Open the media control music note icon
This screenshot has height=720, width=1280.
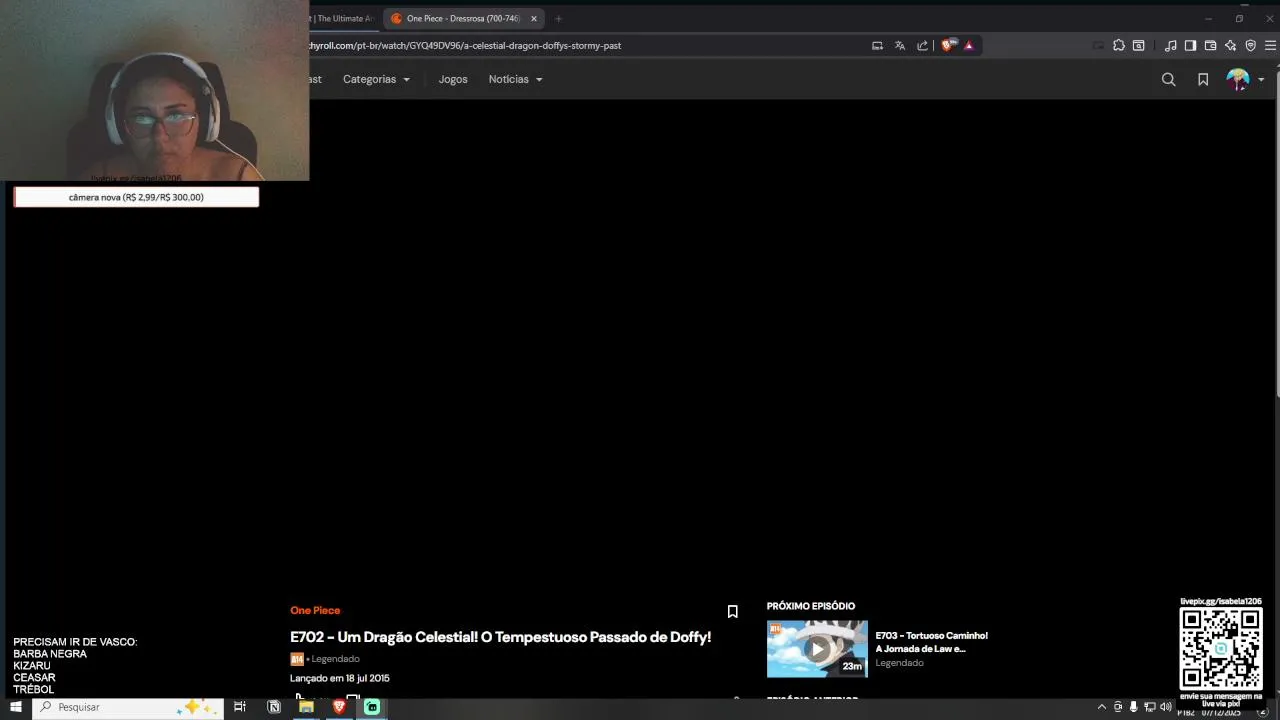(x=1170, y=45)
